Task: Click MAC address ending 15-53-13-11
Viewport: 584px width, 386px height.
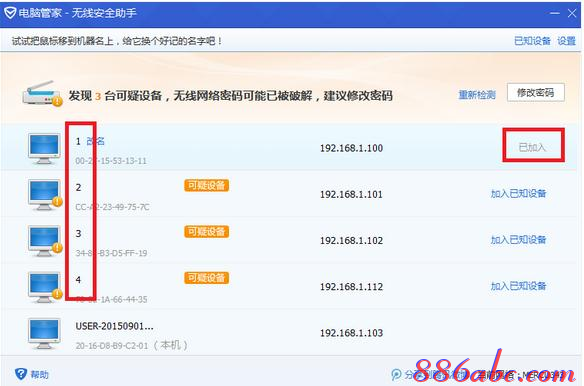Action: pyautogui.click(x=111, y=161)
